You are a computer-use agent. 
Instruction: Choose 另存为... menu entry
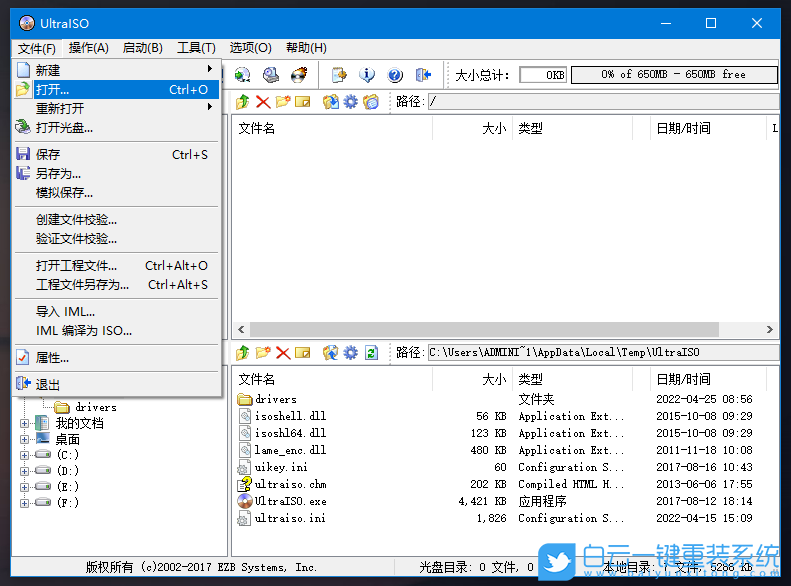[117, 173]
